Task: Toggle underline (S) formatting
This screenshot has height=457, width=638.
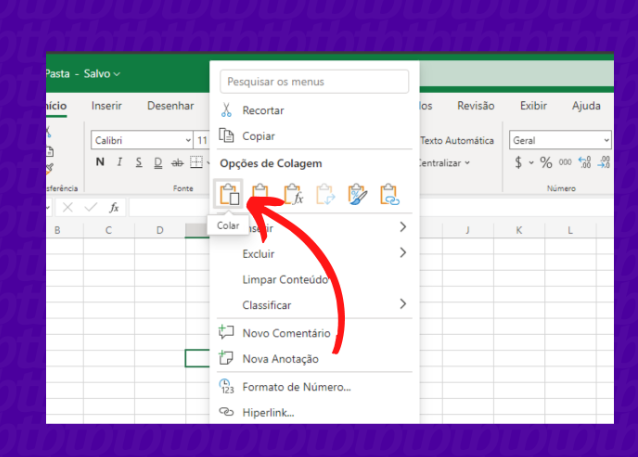Action: click(x=139, y=163)
